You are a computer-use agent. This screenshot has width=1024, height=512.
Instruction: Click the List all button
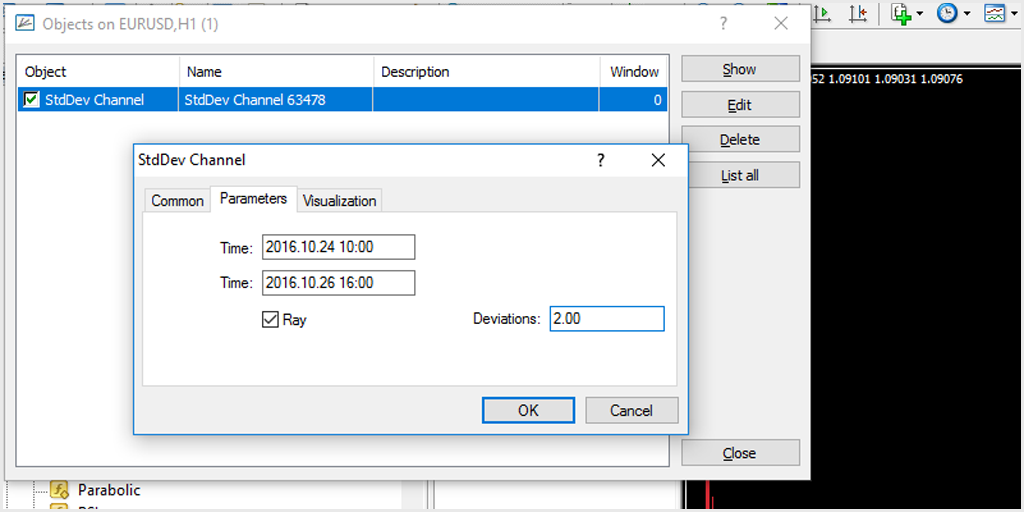pyautogui.click(x=740, y=175)
